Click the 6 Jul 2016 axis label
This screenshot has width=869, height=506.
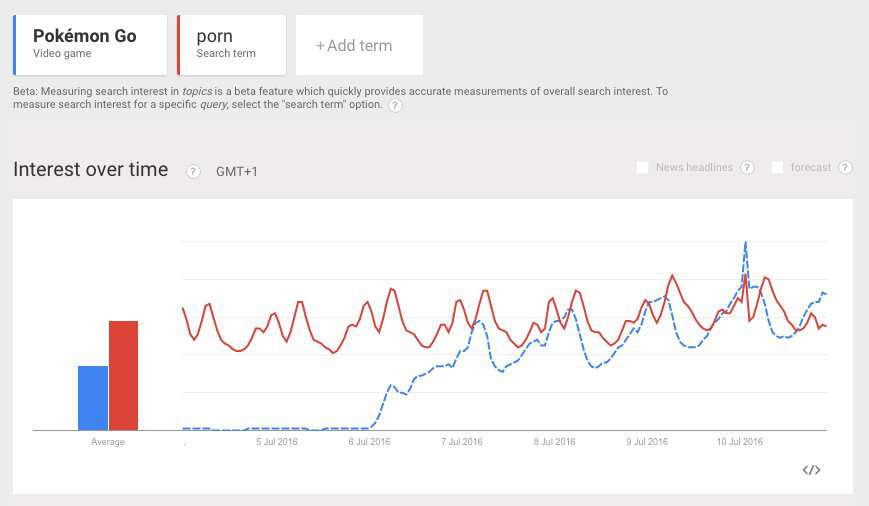[369, 441]
